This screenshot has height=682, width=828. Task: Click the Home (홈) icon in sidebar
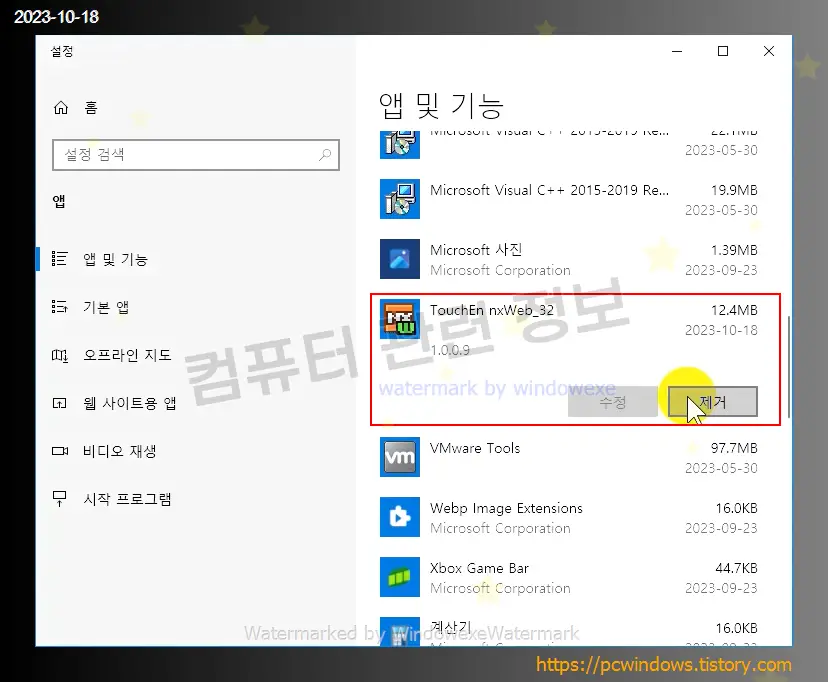[x=61, y=108]
